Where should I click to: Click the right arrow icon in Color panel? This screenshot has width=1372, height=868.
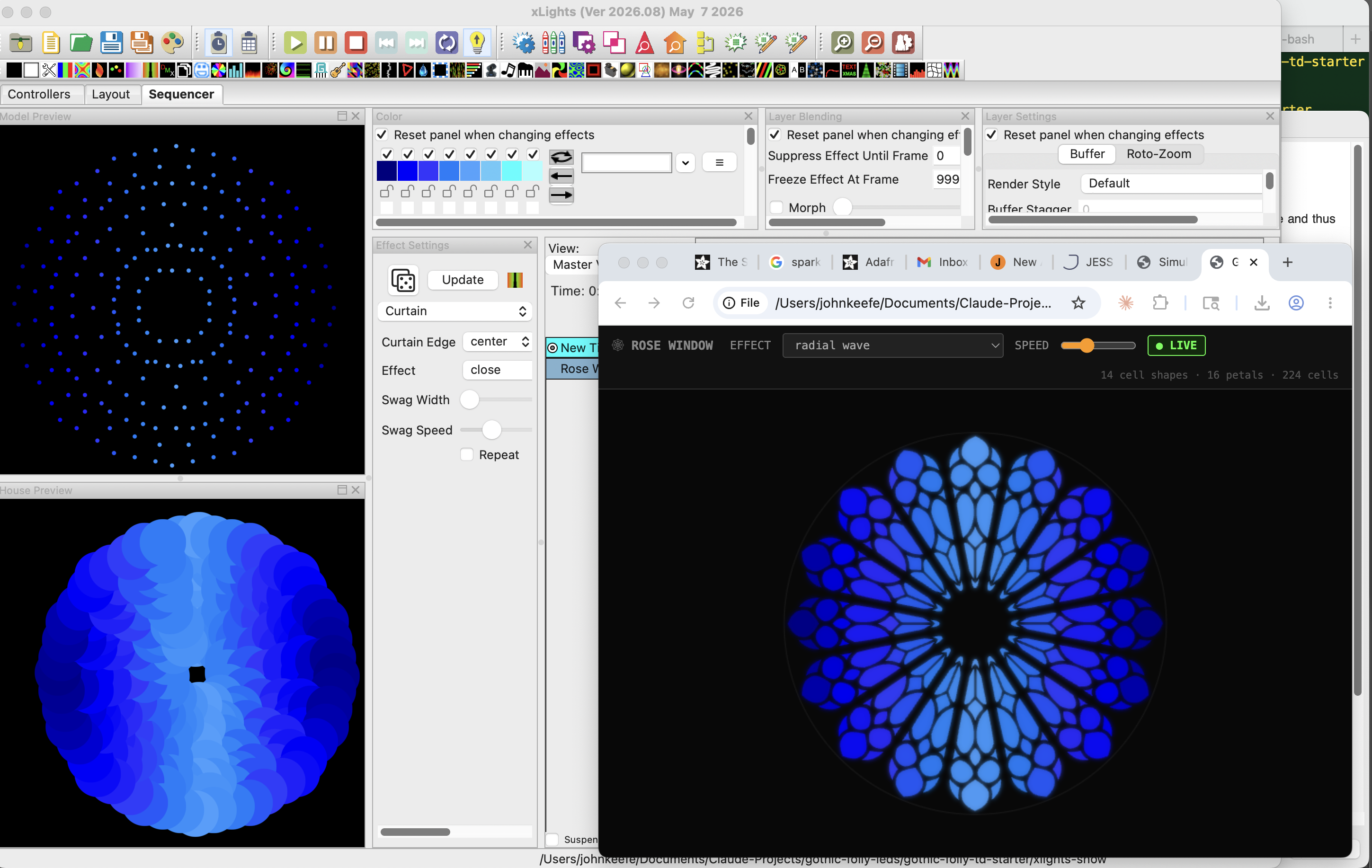pos(561,195)
